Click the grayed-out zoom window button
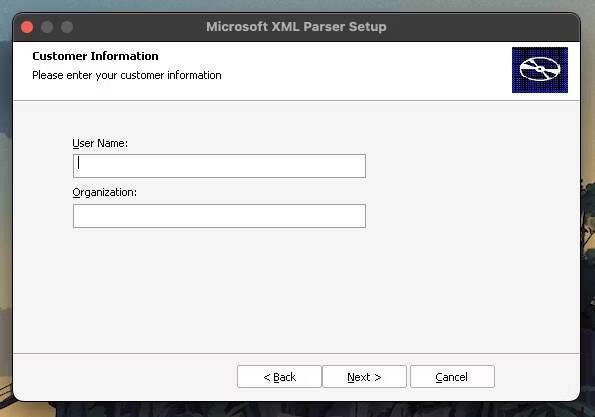 pos(67,27)
